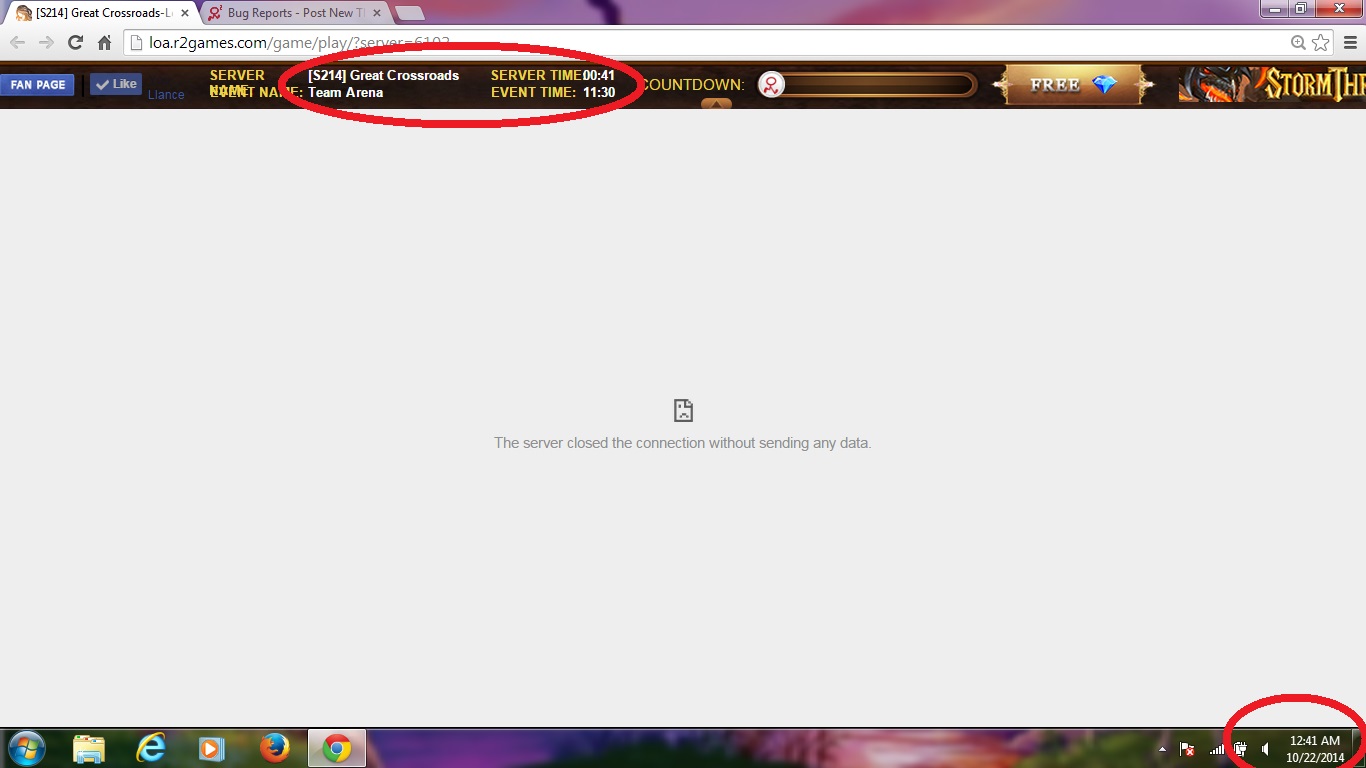Expand the hidden system tray icons arrow
The height and width of the screenshot is (768, 1366).
point(1162,749)
